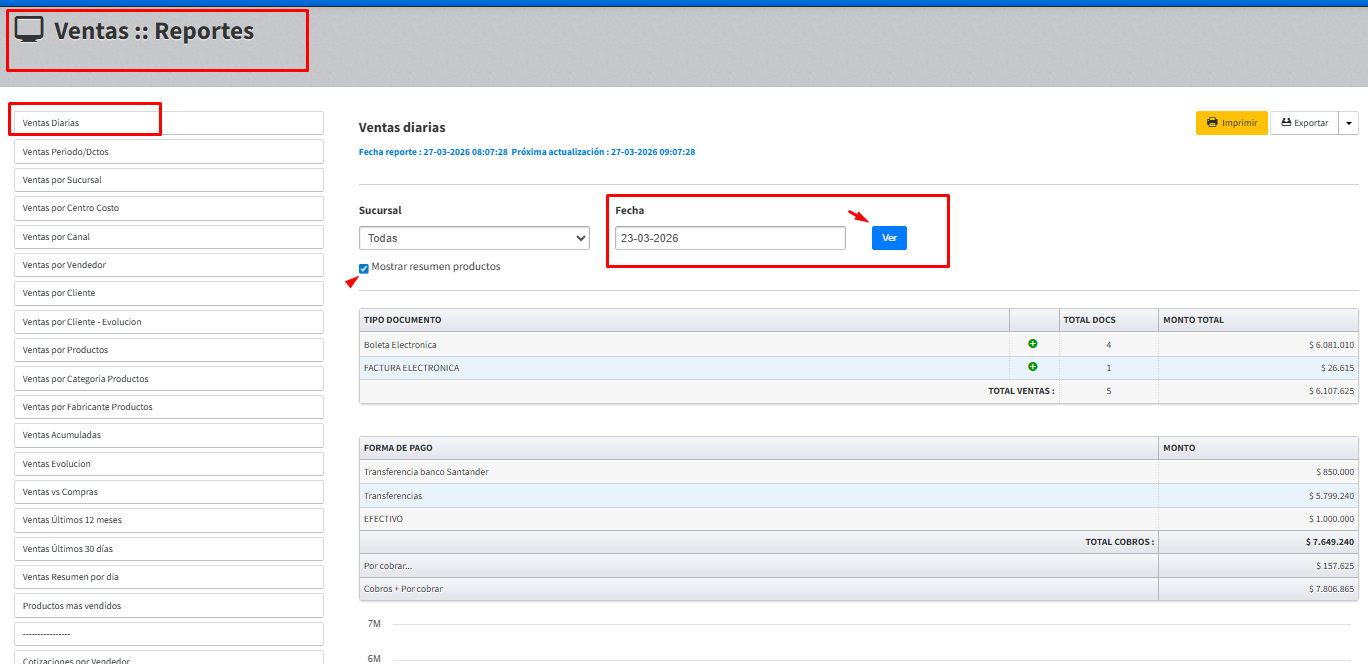Expand the FACTURA ELECTRONICA green plus icon
The height and width of the screenshot is (664, 1368).
pos(1033,367)
